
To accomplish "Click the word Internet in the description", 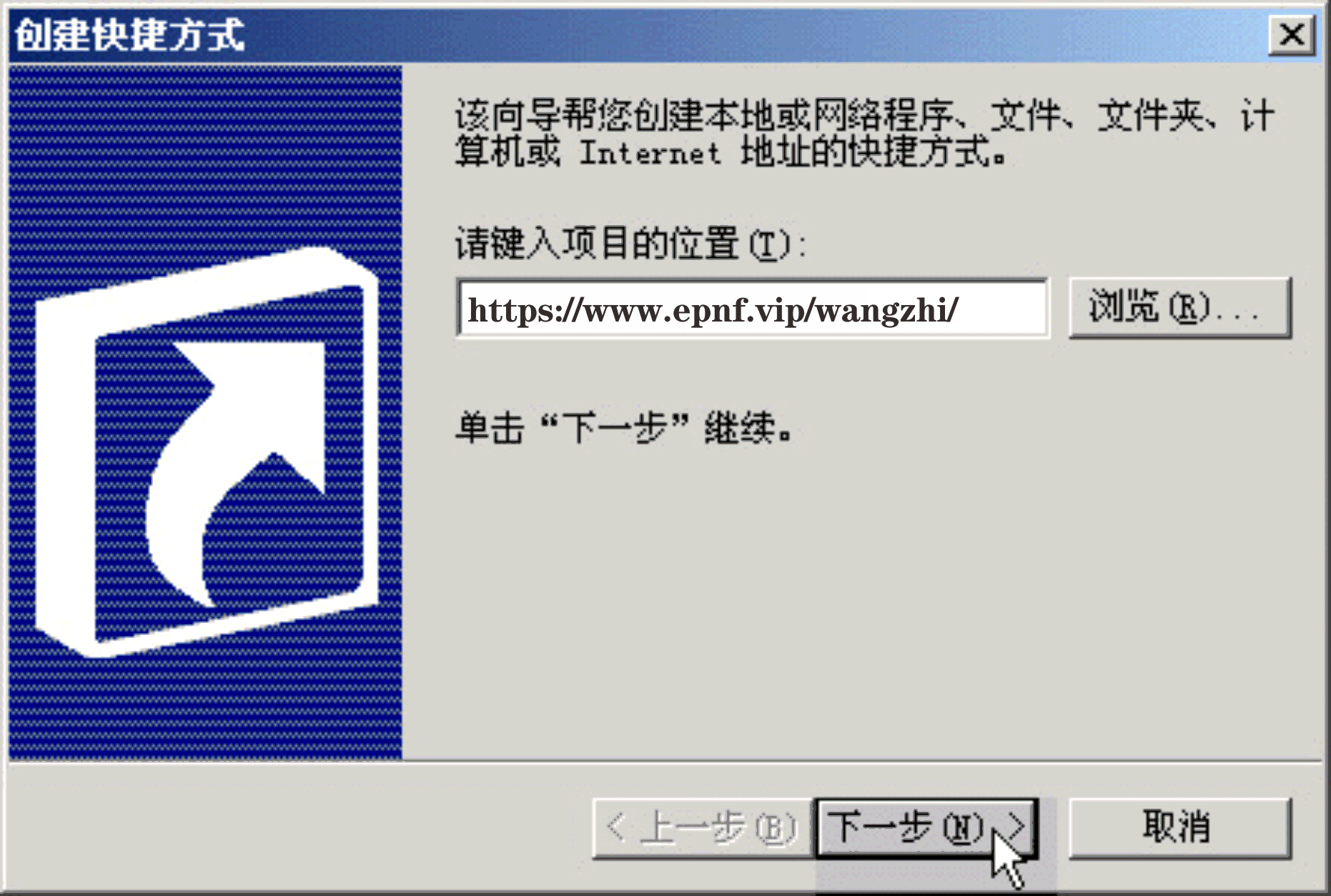I will pos(649,152).
